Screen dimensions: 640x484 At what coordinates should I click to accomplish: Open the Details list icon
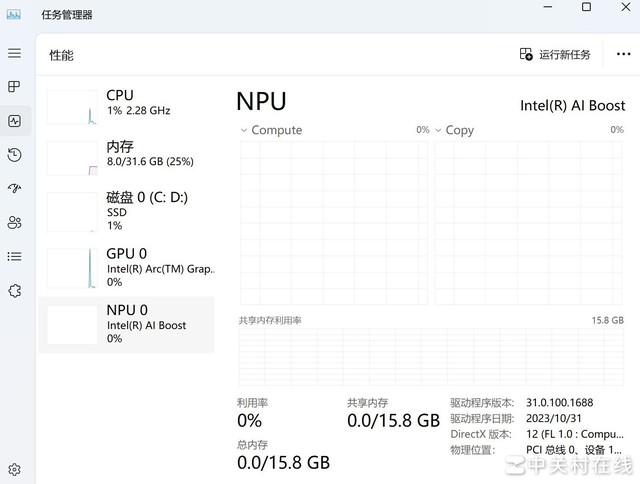(x=14, y=256)
